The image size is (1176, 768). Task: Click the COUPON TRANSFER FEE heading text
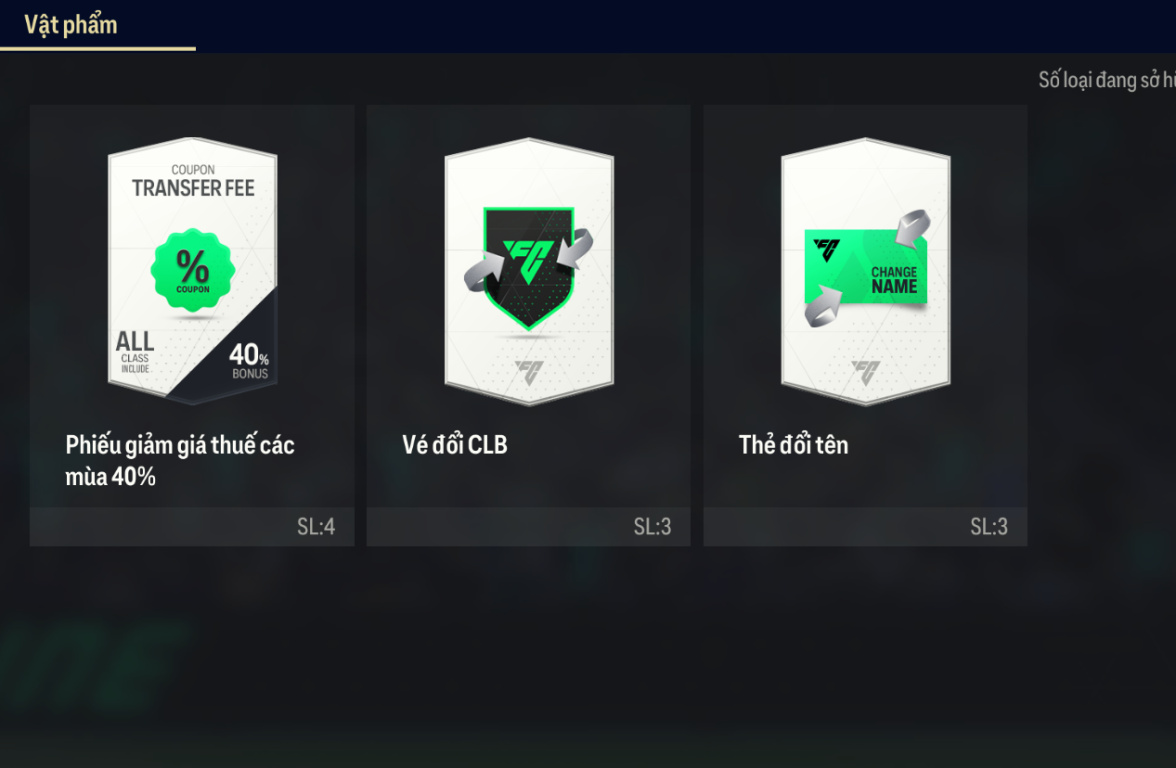[193, 182]
